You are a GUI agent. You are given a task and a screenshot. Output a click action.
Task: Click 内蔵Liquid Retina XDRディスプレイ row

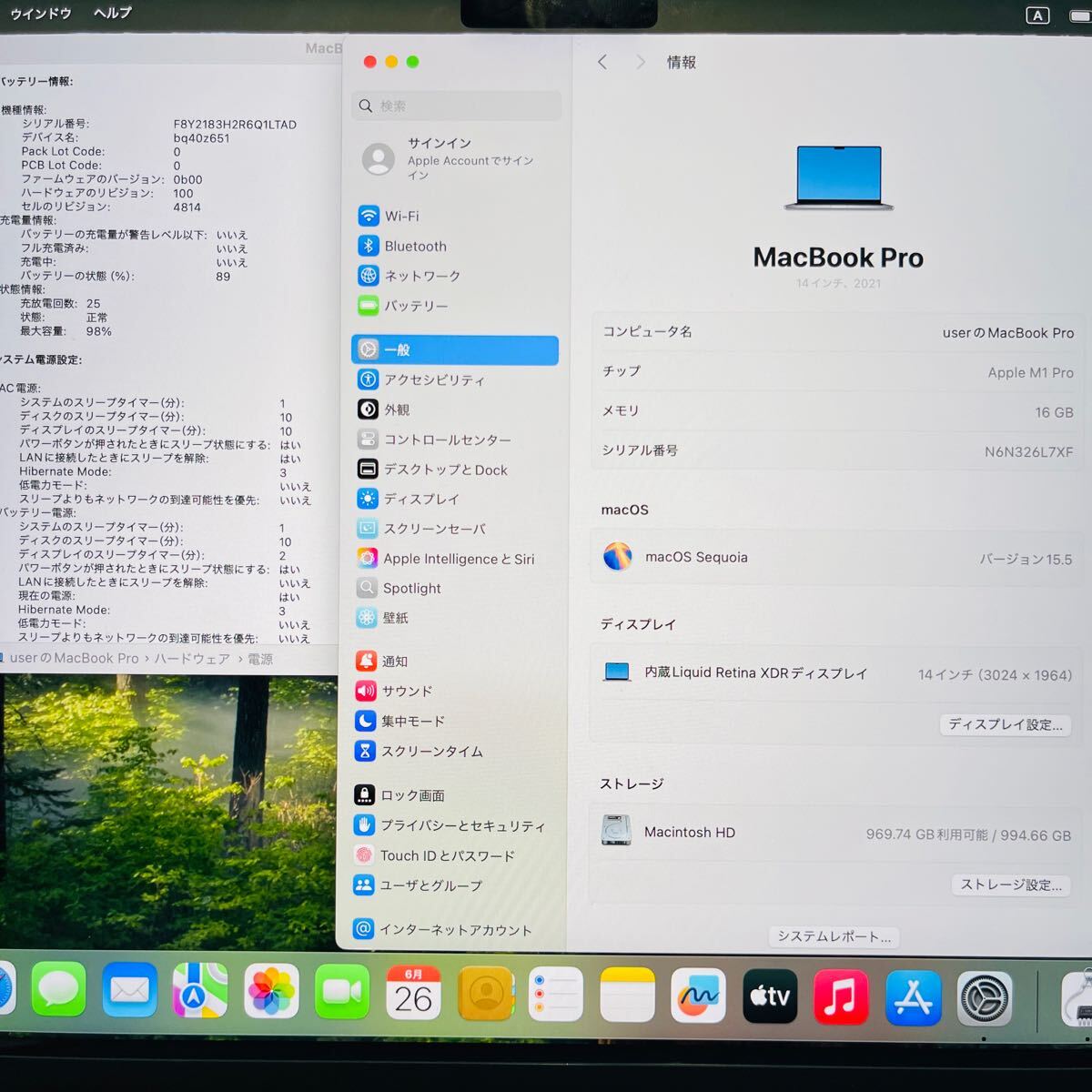tap(837, 673)
